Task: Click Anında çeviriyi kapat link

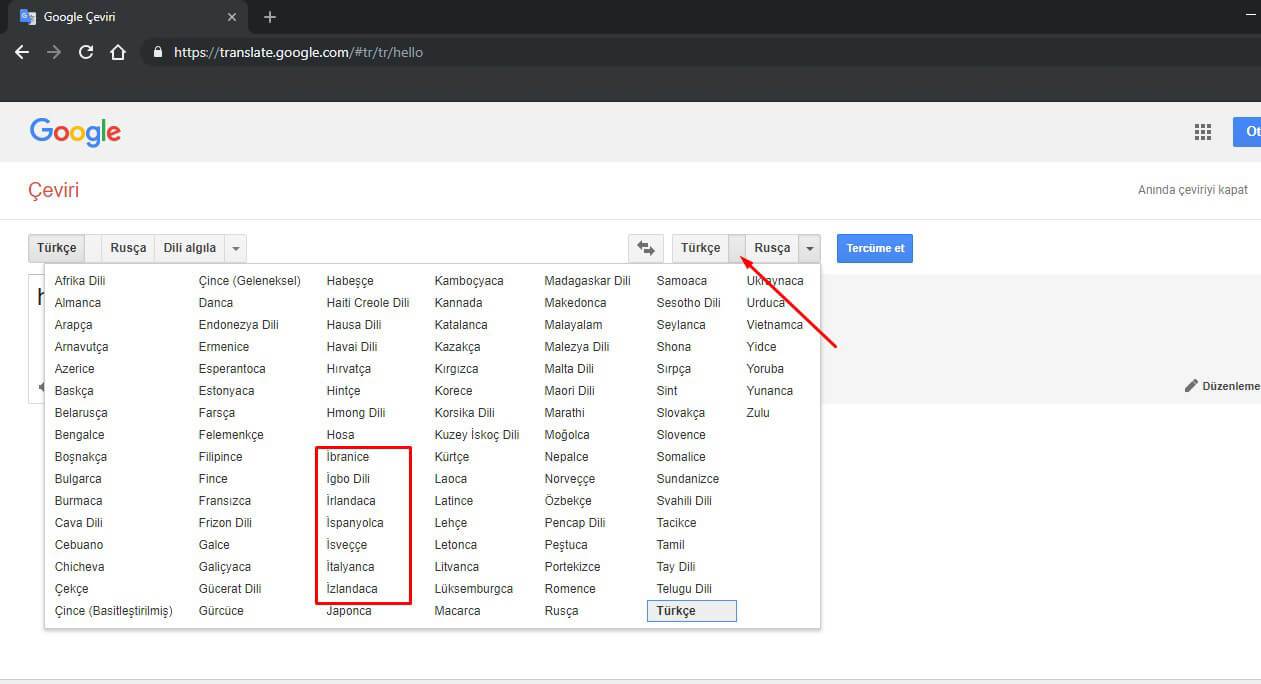Action: 1192,190
